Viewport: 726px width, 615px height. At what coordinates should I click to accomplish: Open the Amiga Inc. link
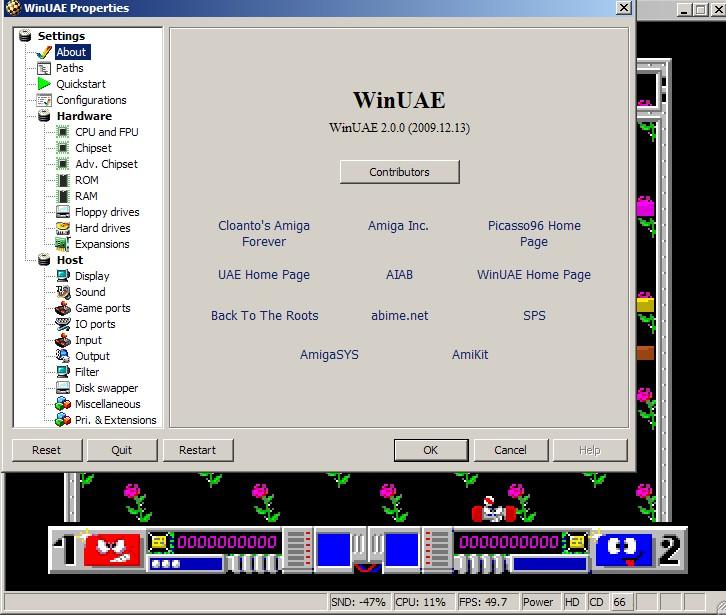tap(398, 226)
